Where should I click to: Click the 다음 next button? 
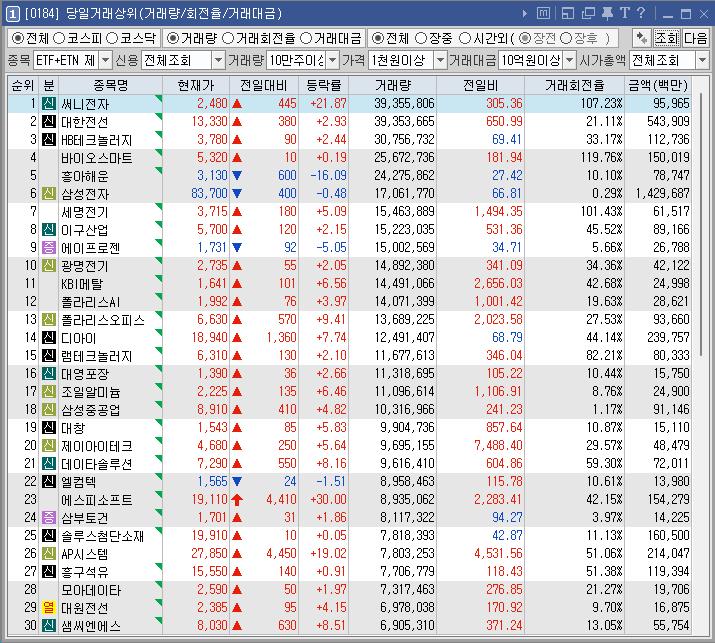pyautogui.click(x=695, y=38)
